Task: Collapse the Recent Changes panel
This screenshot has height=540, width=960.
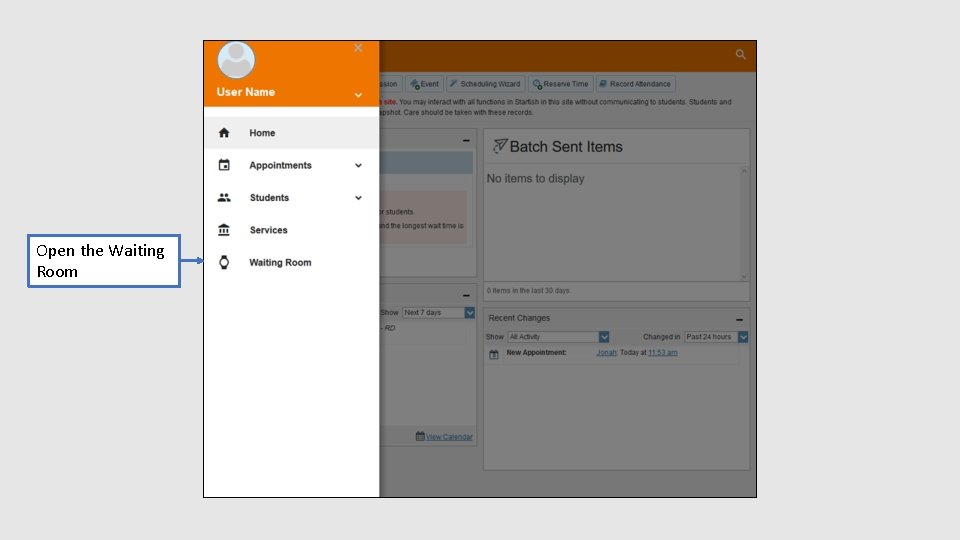Action: coord(739,320)
